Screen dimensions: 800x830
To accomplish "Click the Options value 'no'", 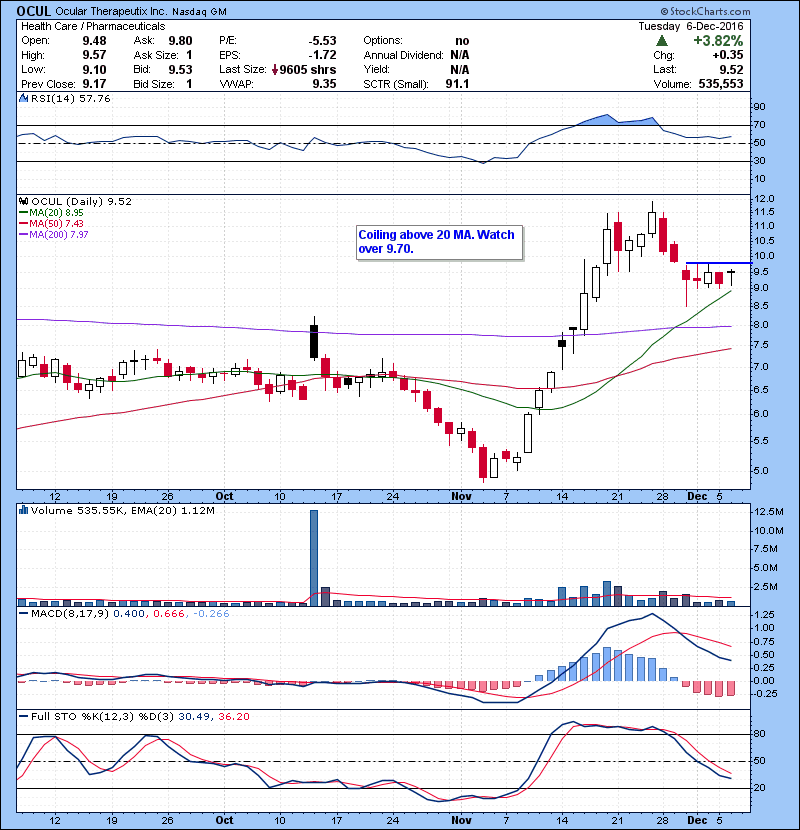I will coord(462,41).
